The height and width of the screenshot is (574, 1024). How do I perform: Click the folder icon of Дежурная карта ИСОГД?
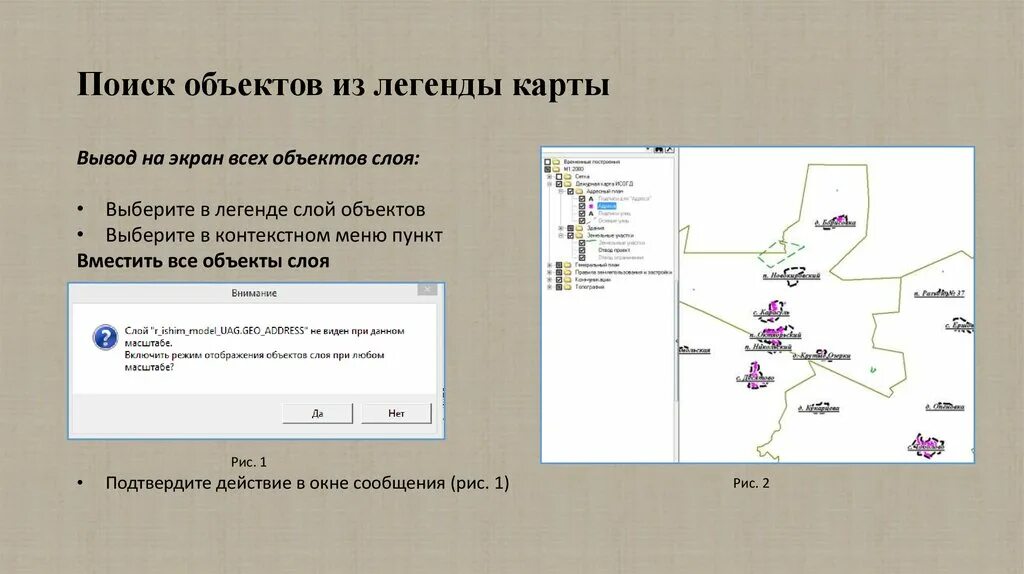568,184
